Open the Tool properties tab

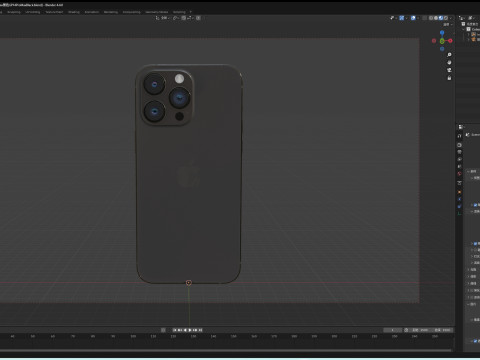tap(459, 136)
